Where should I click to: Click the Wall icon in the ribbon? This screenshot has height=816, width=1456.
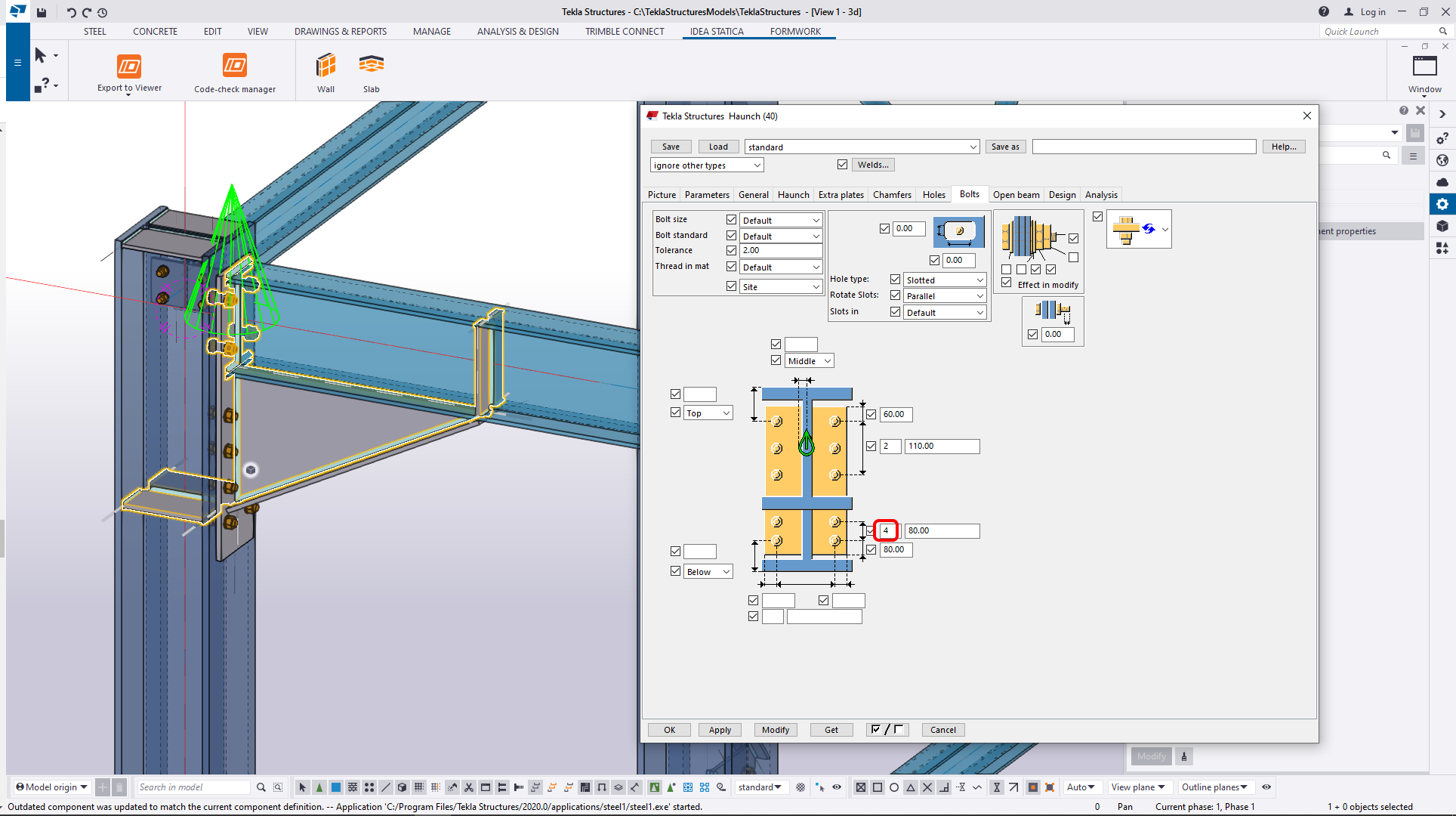tap(325, 66)
